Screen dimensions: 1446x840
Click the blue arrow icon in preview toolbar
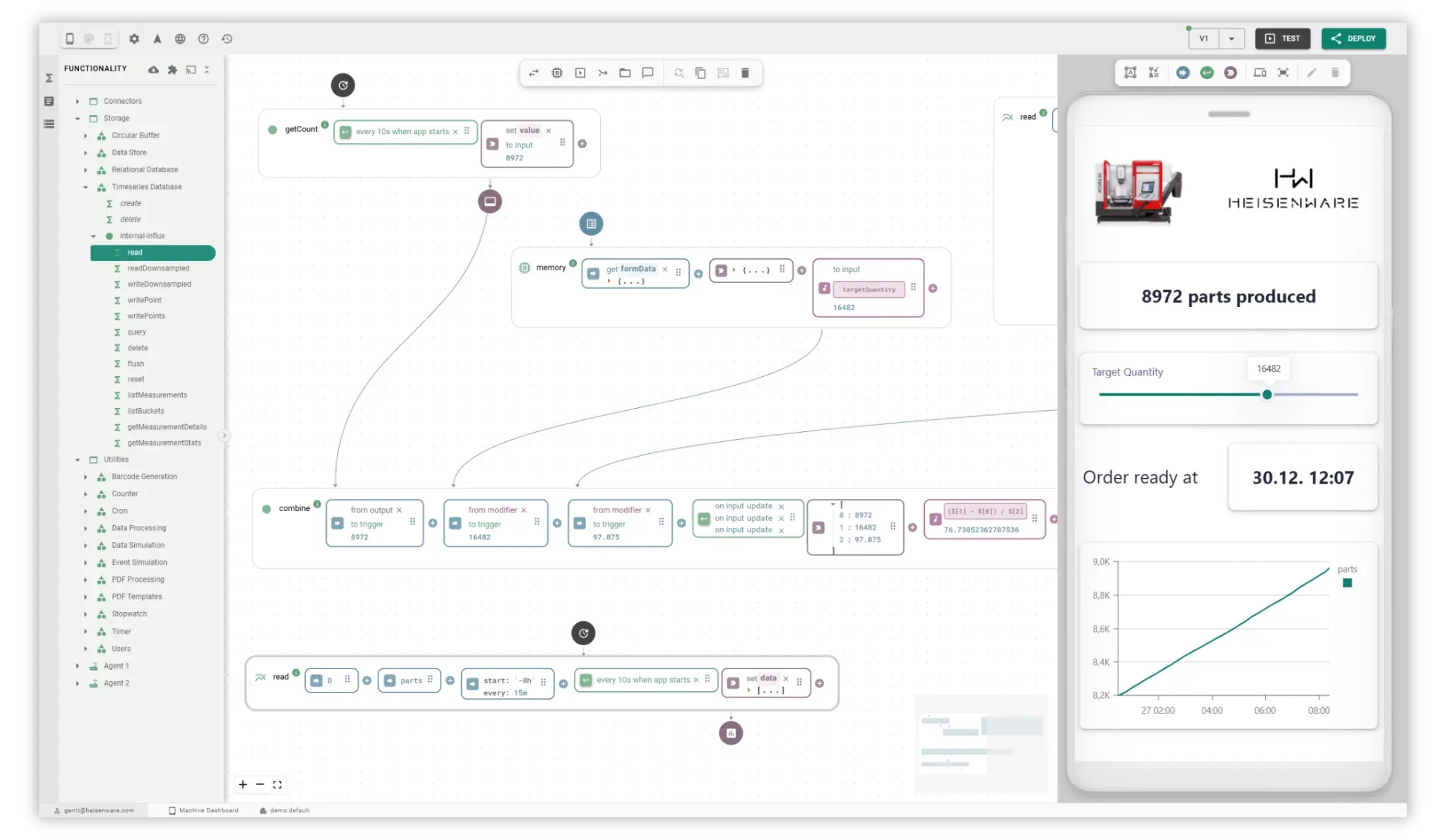coord(1183,73)
